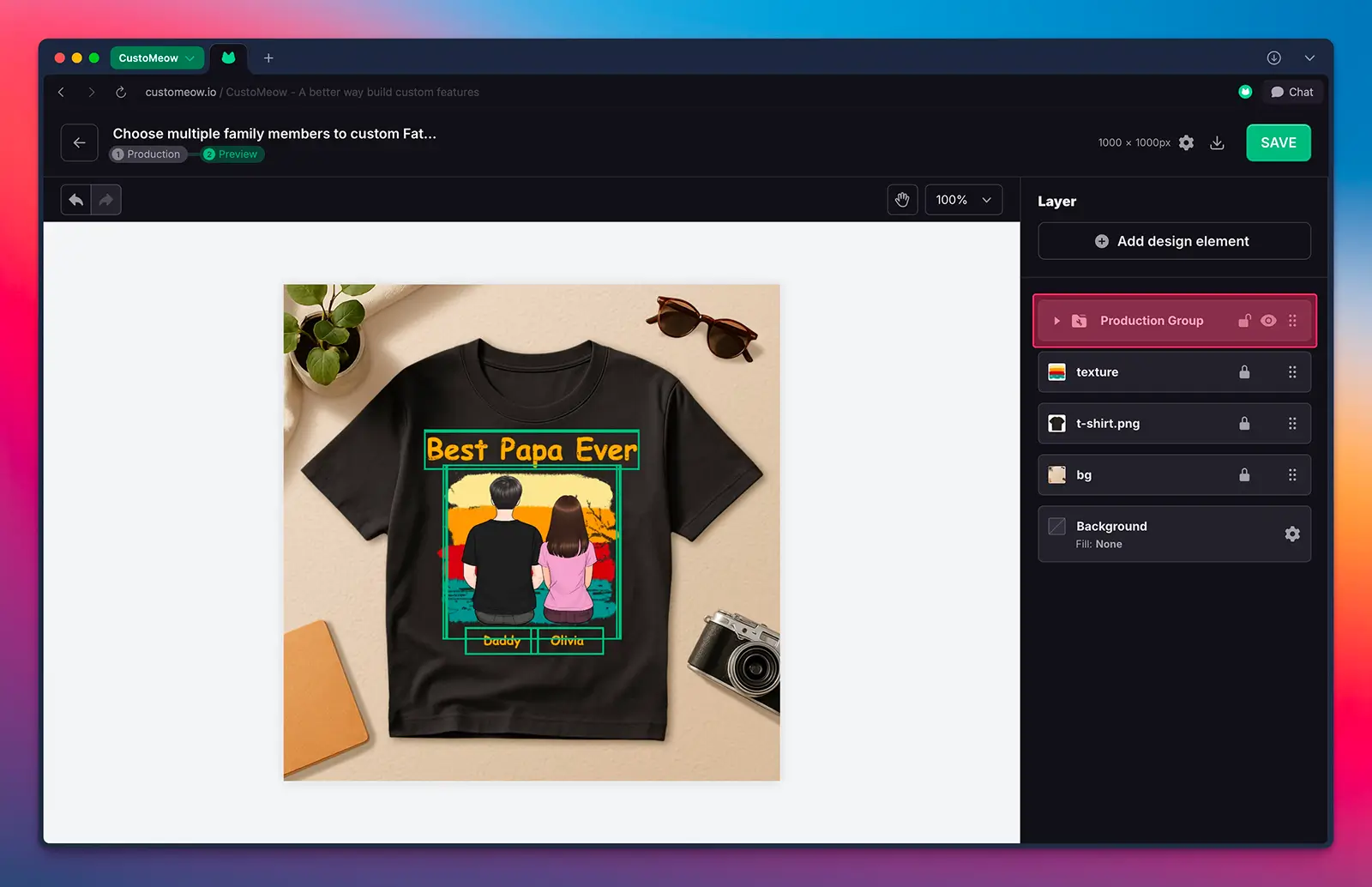The width and height of the screenshot is (1372, 887).
Task: Hide the Production Group layer with eye icon
Action: tap(1268, 321)
